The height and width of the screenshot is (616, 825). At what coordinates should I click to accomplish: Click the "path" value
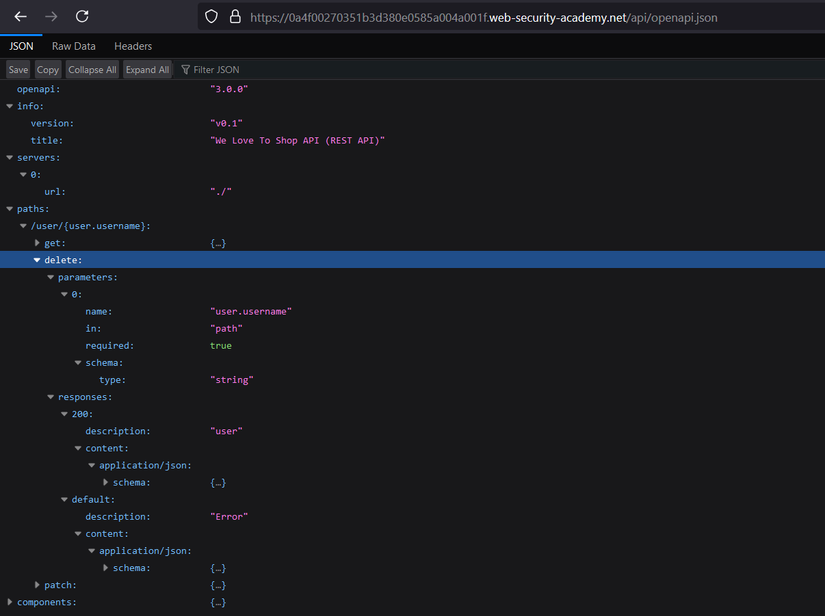(x=226, y=328)
